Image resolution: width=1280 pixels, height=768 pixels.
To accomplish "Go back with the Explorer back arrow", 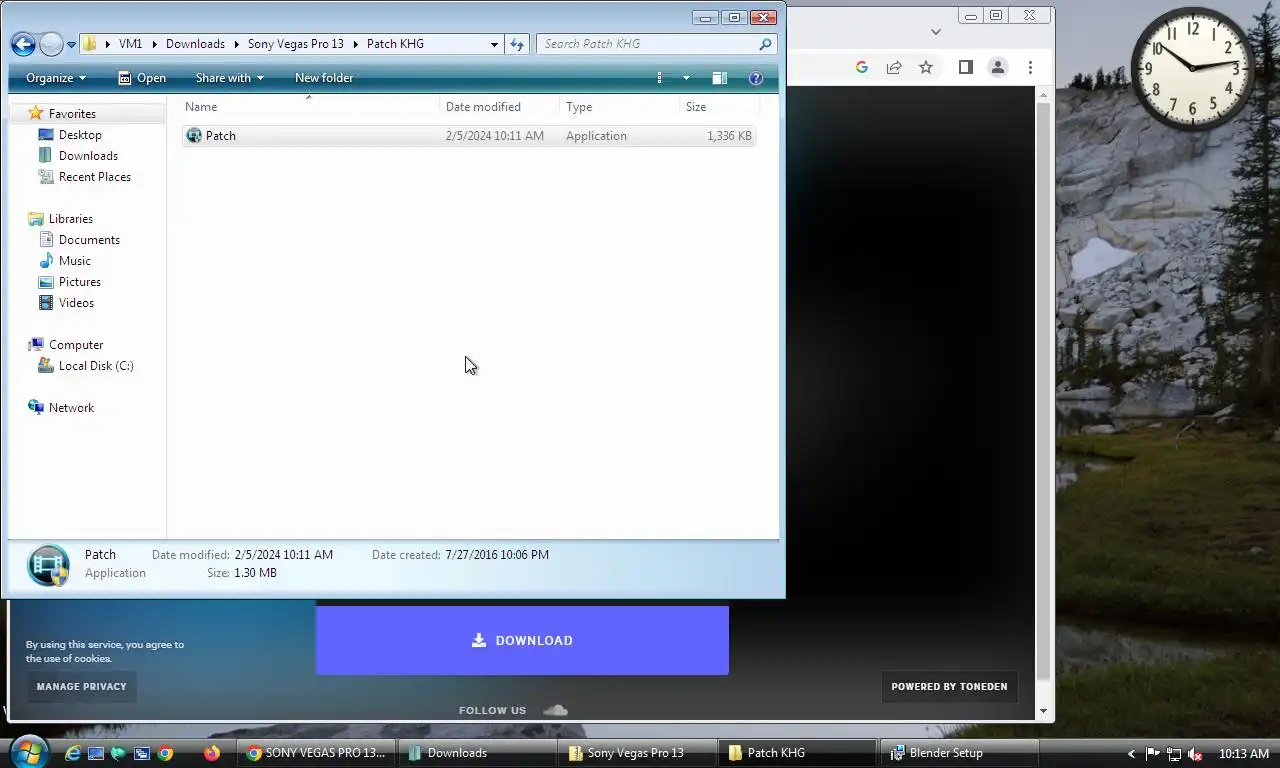I will coord(23,44).
